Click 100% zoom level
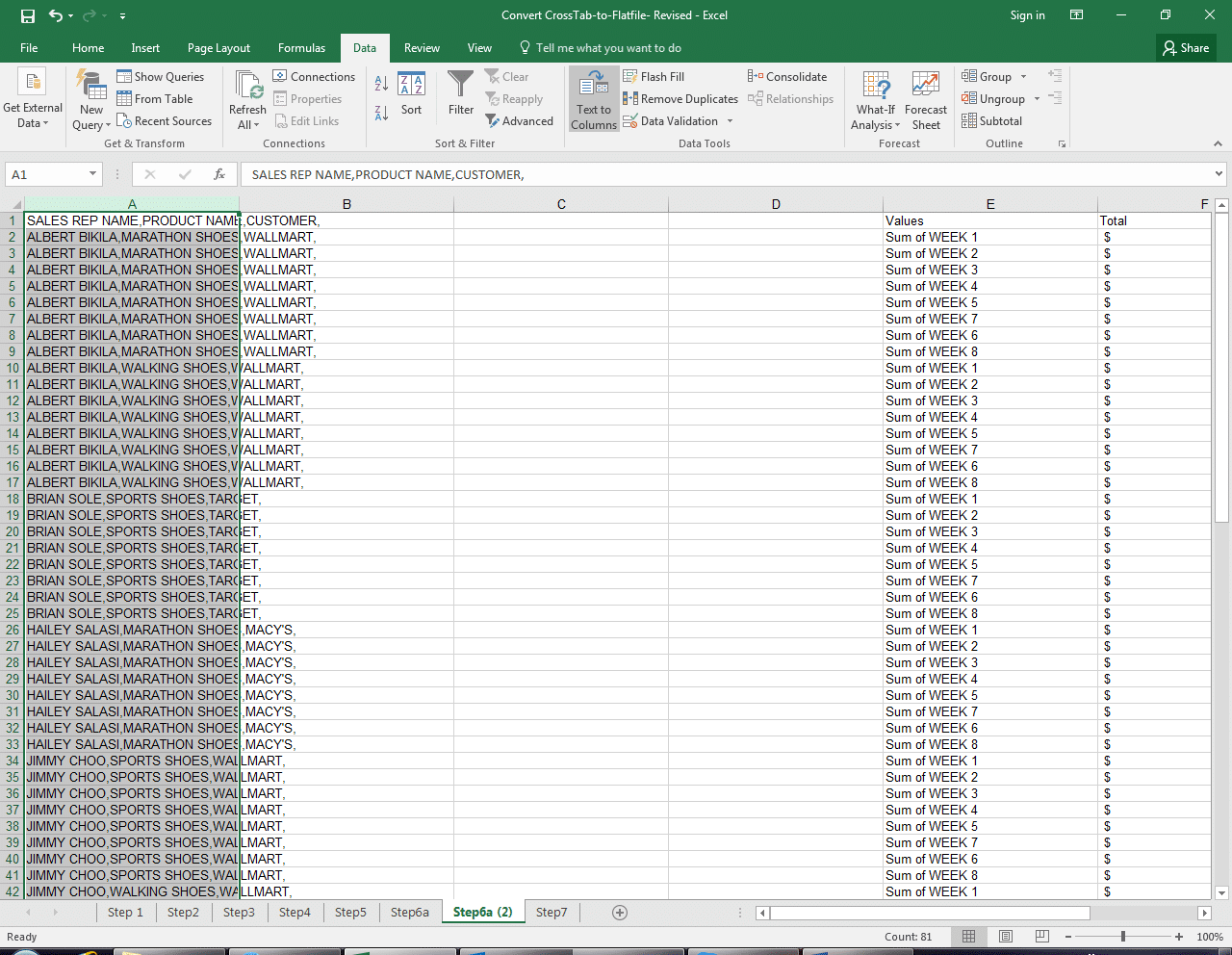Screen dimensions: 1232x955 [1210, 937]
